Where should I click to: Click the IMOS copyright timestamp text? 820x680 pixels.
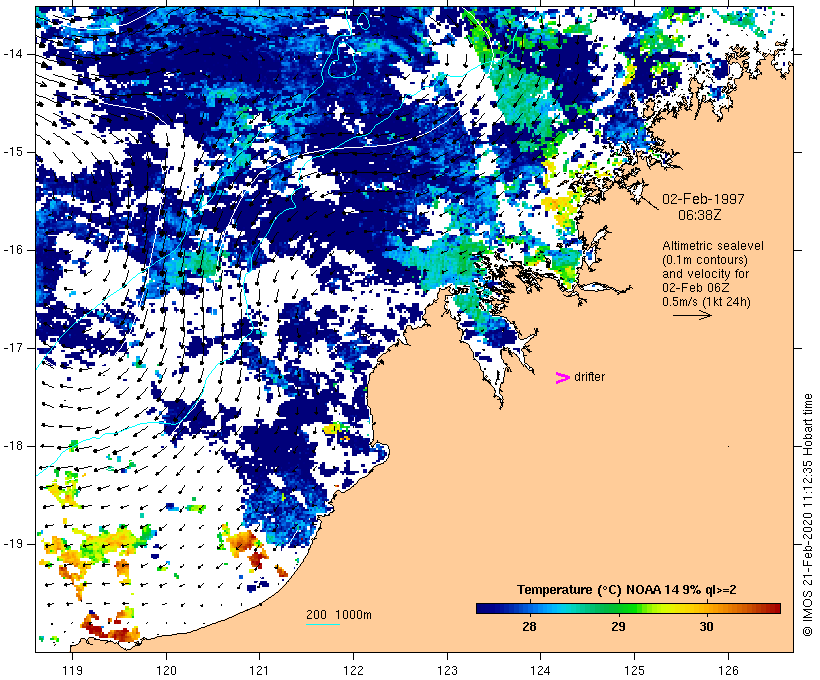[807, 515]
